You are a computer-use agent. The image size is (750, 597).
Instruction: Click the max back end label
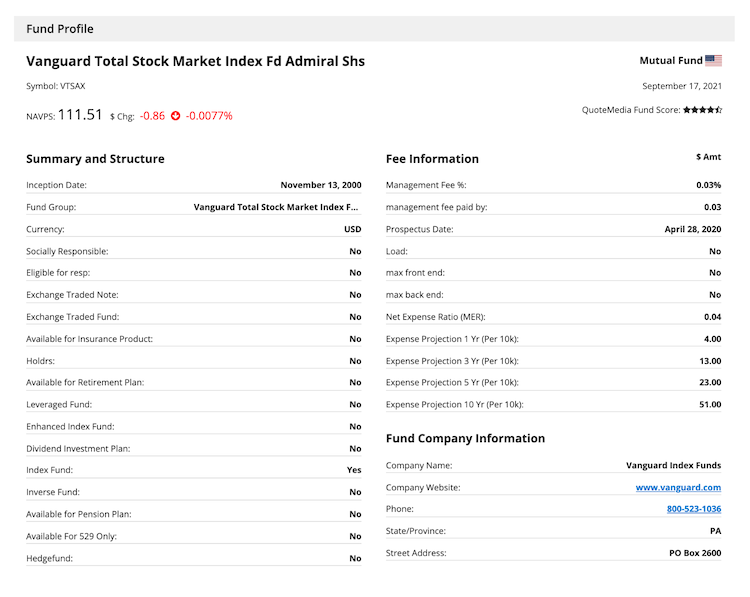(x=414, y=295)
